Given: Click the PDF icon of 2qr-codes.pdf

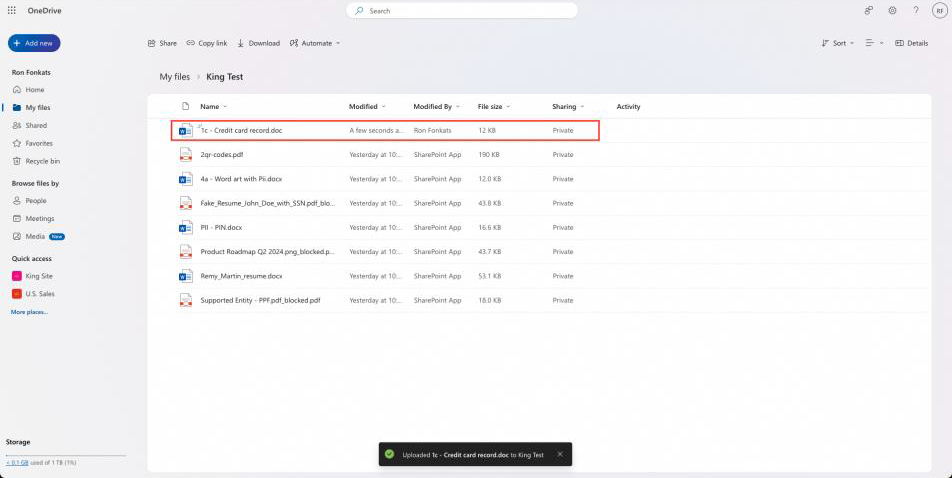Looking at the screenshot, I should click(185, 155).
